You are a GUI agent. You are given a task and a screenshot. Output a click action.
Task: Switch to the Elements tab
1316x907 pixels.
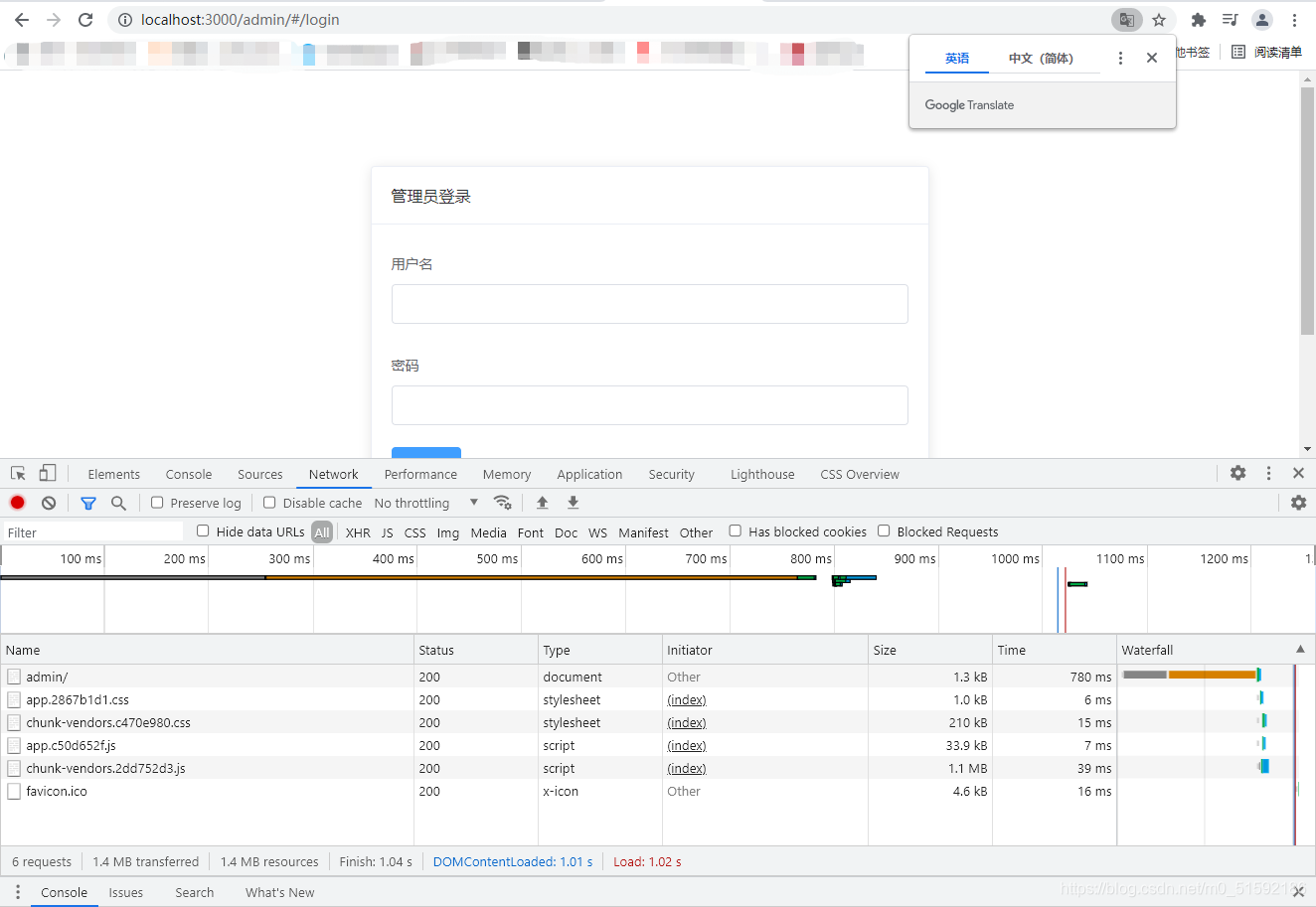point(114,475)
